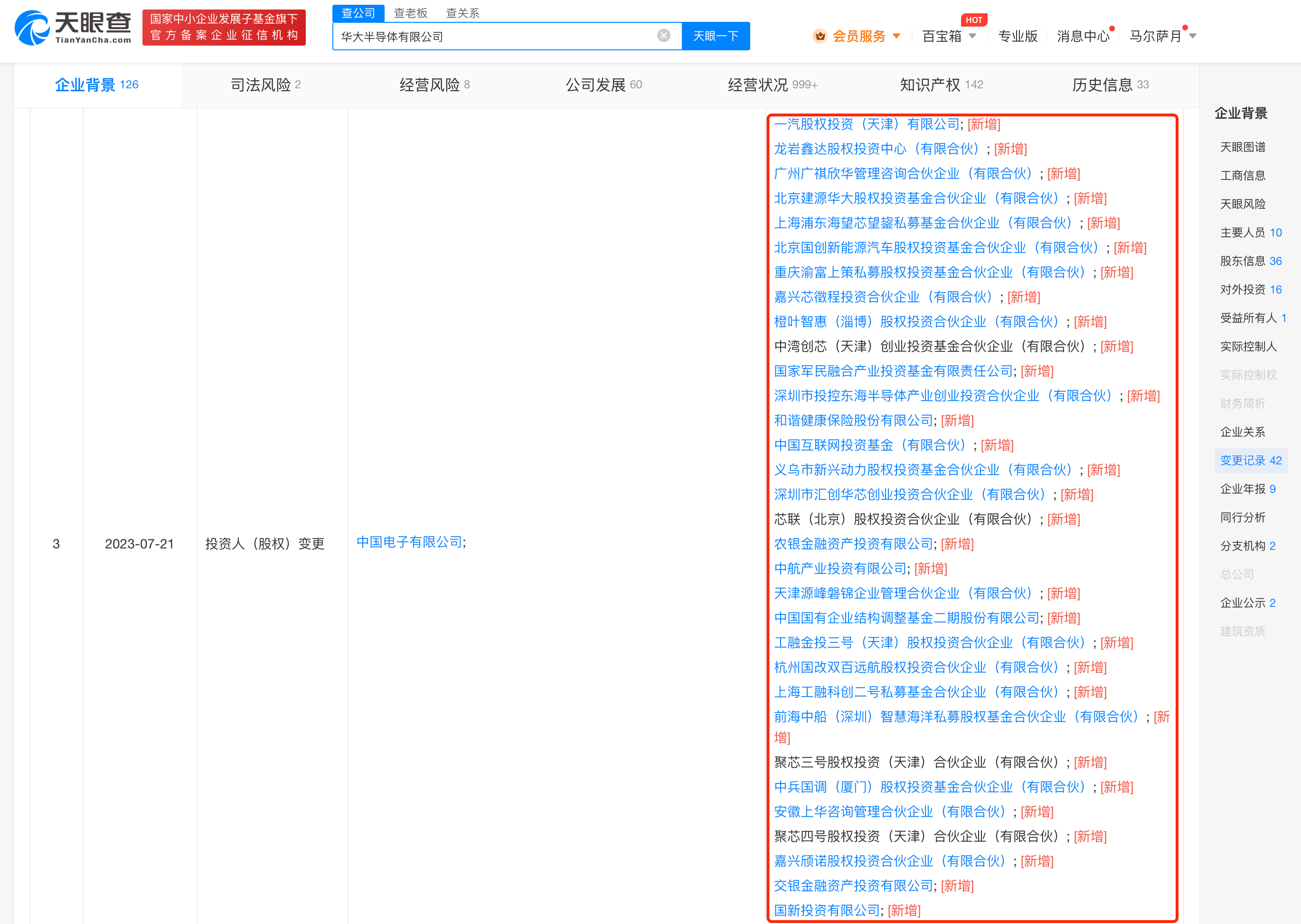Clear the search box with X icon

[x=663, y=36]
